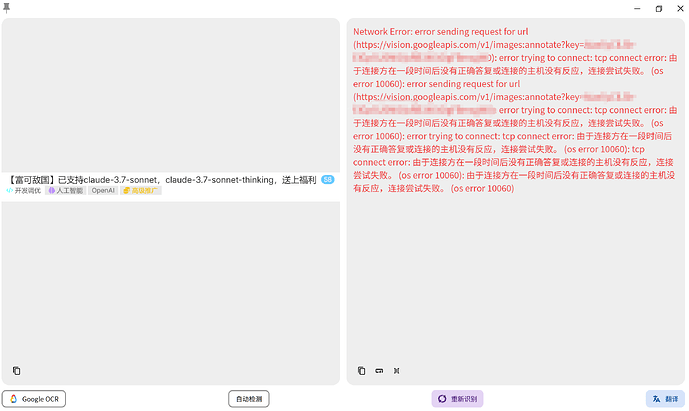Click the 富可敌国 claude-3.7-sonnet headline
The height and width of the screenshot is (411, 689).
pos(163,180)
